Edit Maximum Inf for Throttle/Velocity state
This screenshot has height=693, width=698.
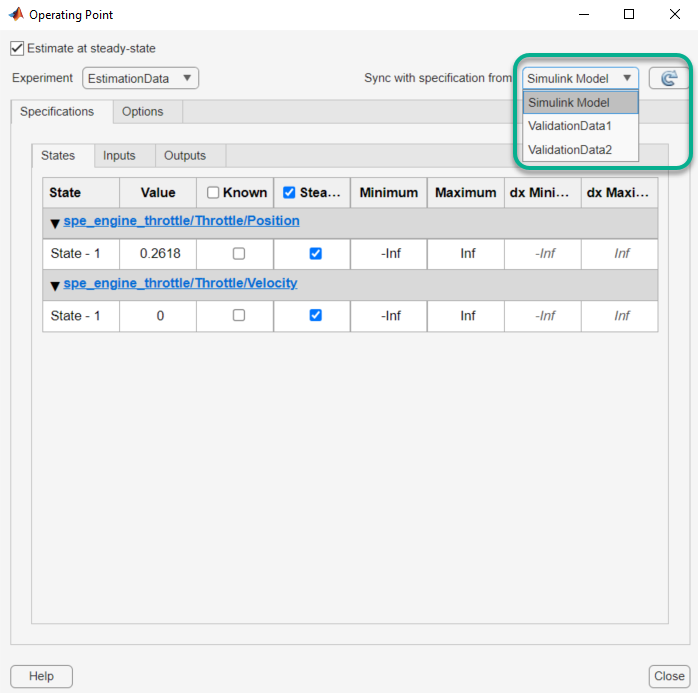click(466, 316)
